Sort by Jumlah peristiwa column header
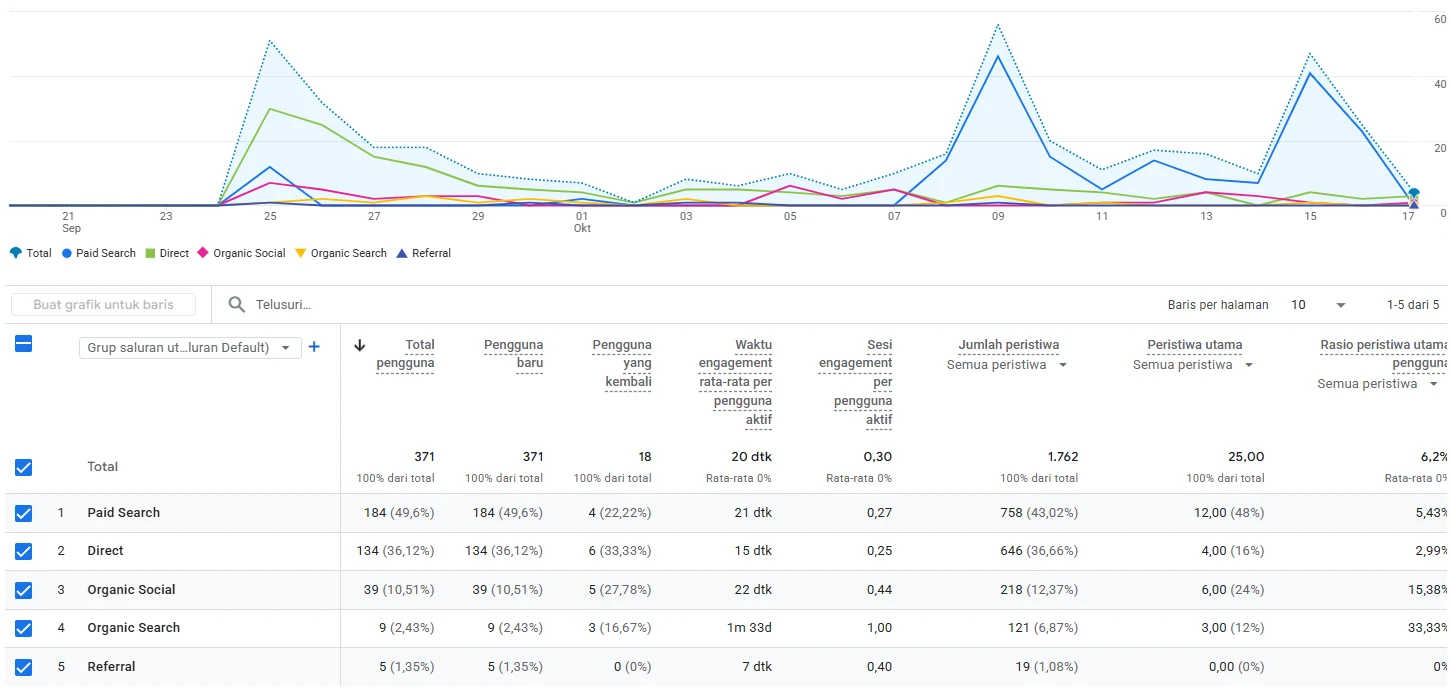This screenshot has width=1450, height=690. 1008,345
